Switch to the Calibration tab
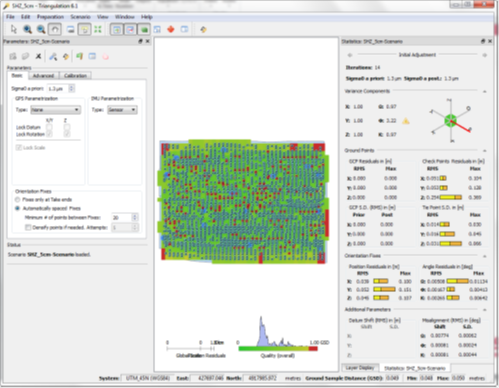499x388 pixels. tap(75, 76)
